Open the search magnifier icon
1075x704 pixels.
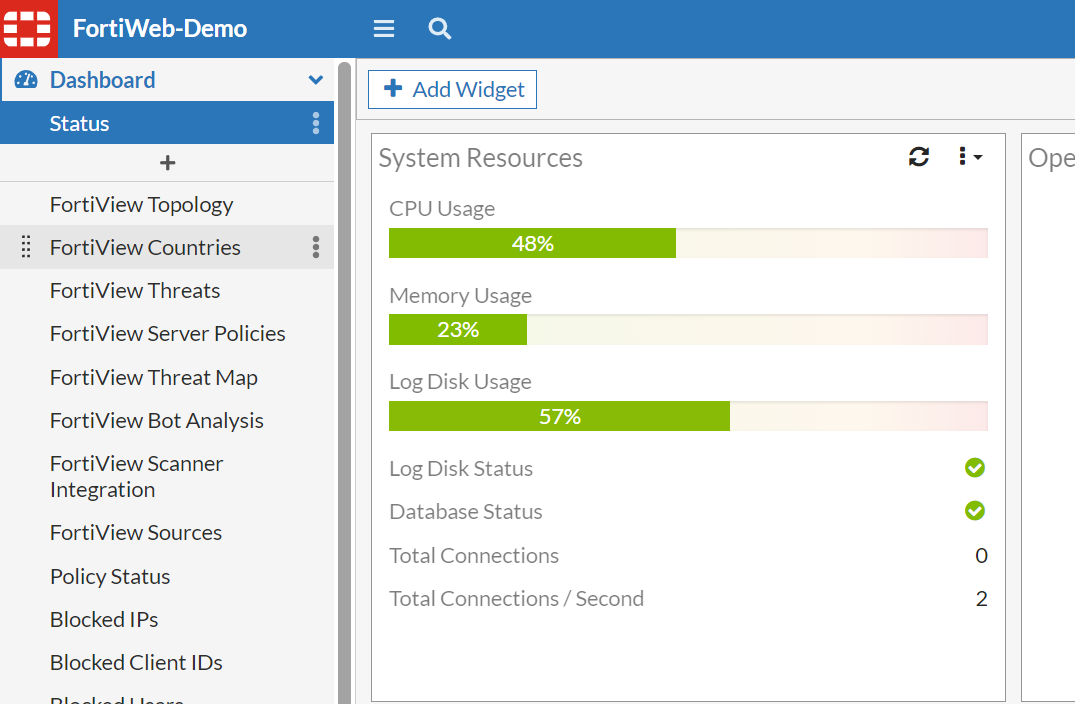[x=439, y=29]
